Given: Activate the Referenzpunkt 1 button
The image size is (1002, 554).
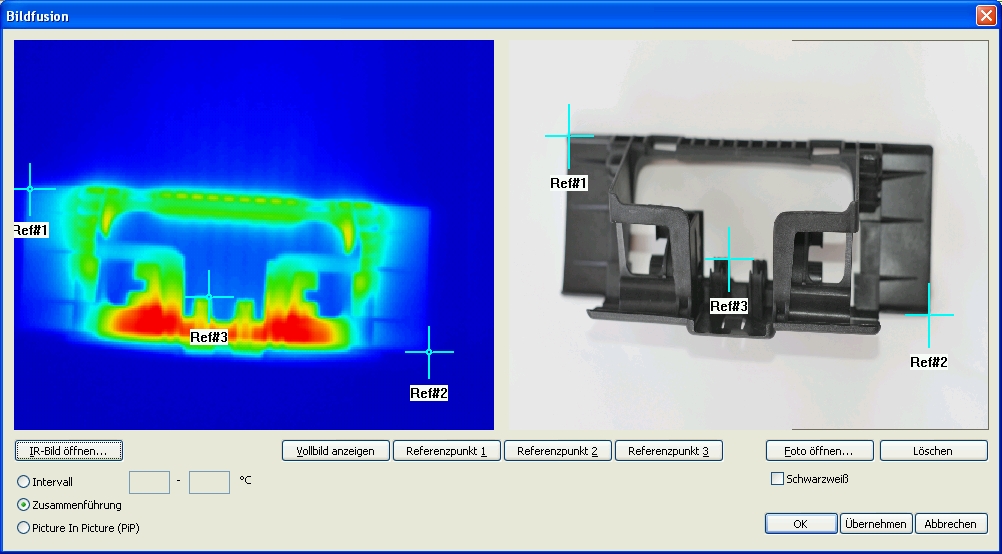Looking at the screenshot, I should coord(446,451).
